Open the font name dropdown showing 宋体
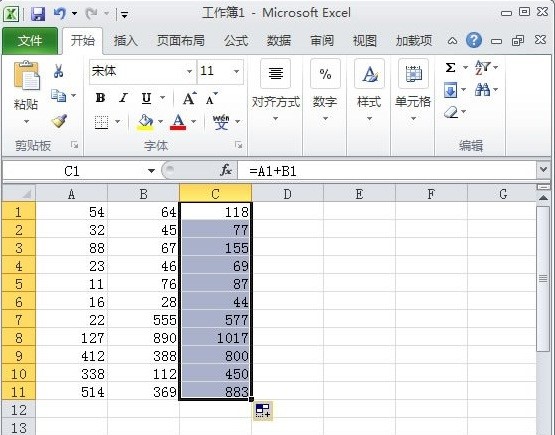 pos(190,71)
